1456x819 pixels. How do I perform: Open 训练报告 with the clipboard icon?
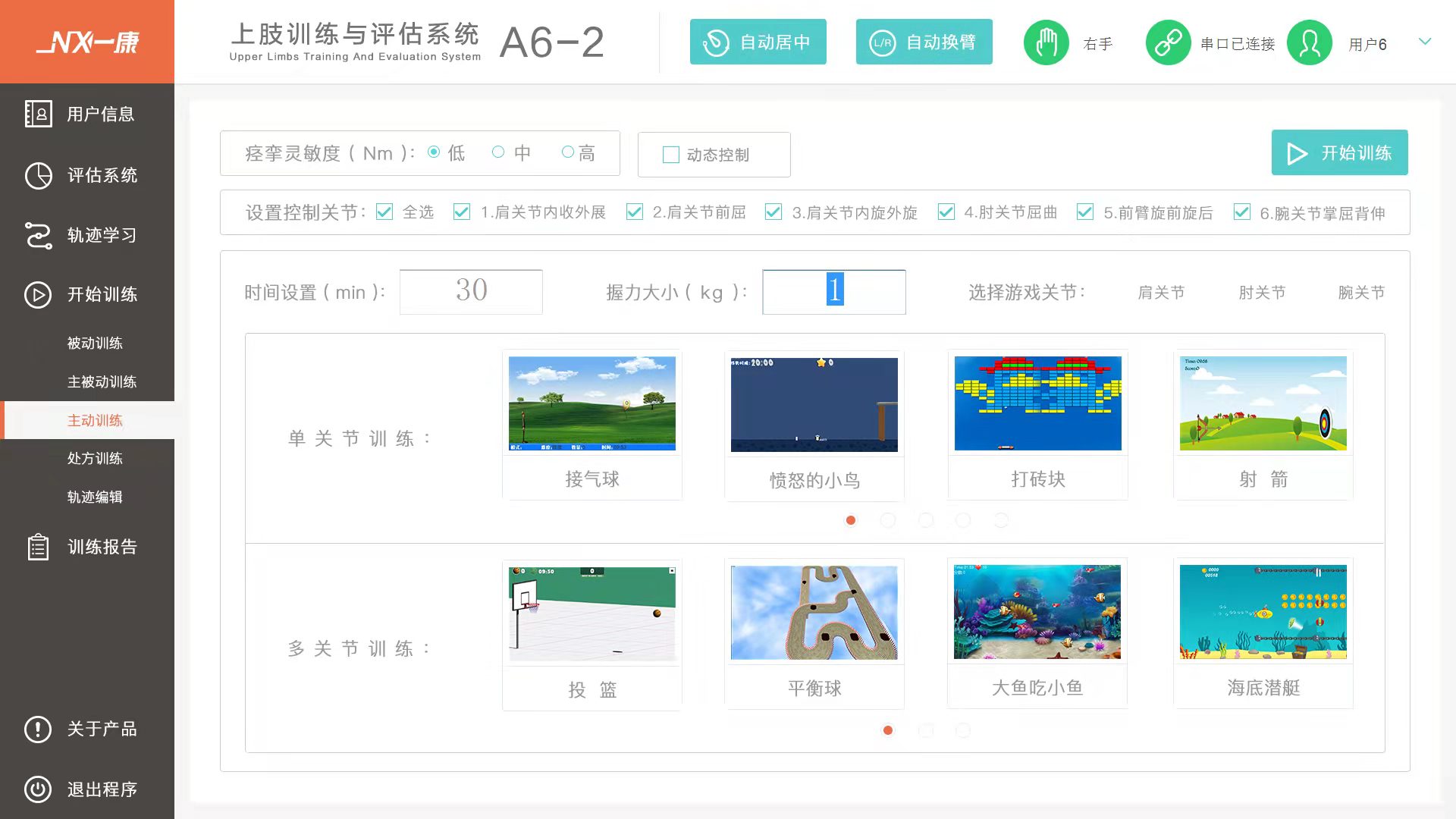click(38, 547)
